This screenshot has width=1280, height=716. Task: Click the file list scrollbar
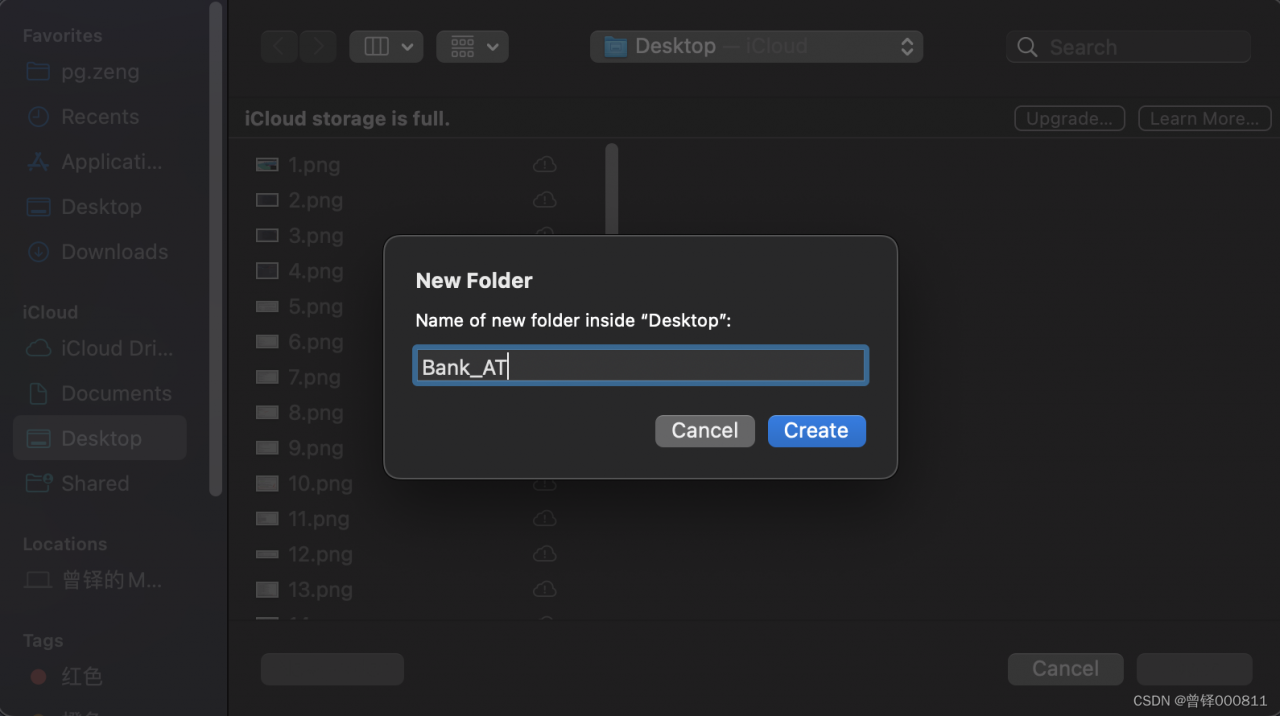coord(612,190)
